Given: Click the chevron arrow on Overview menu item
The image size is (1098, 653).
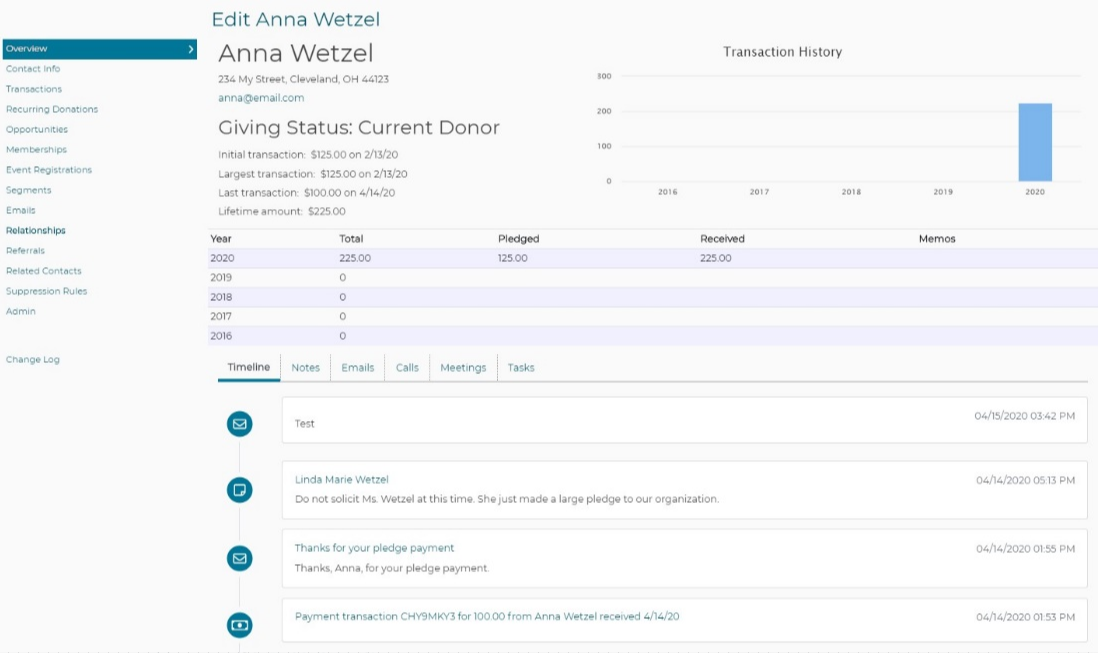Looking at the screenshot, I should tap(190, 49).
